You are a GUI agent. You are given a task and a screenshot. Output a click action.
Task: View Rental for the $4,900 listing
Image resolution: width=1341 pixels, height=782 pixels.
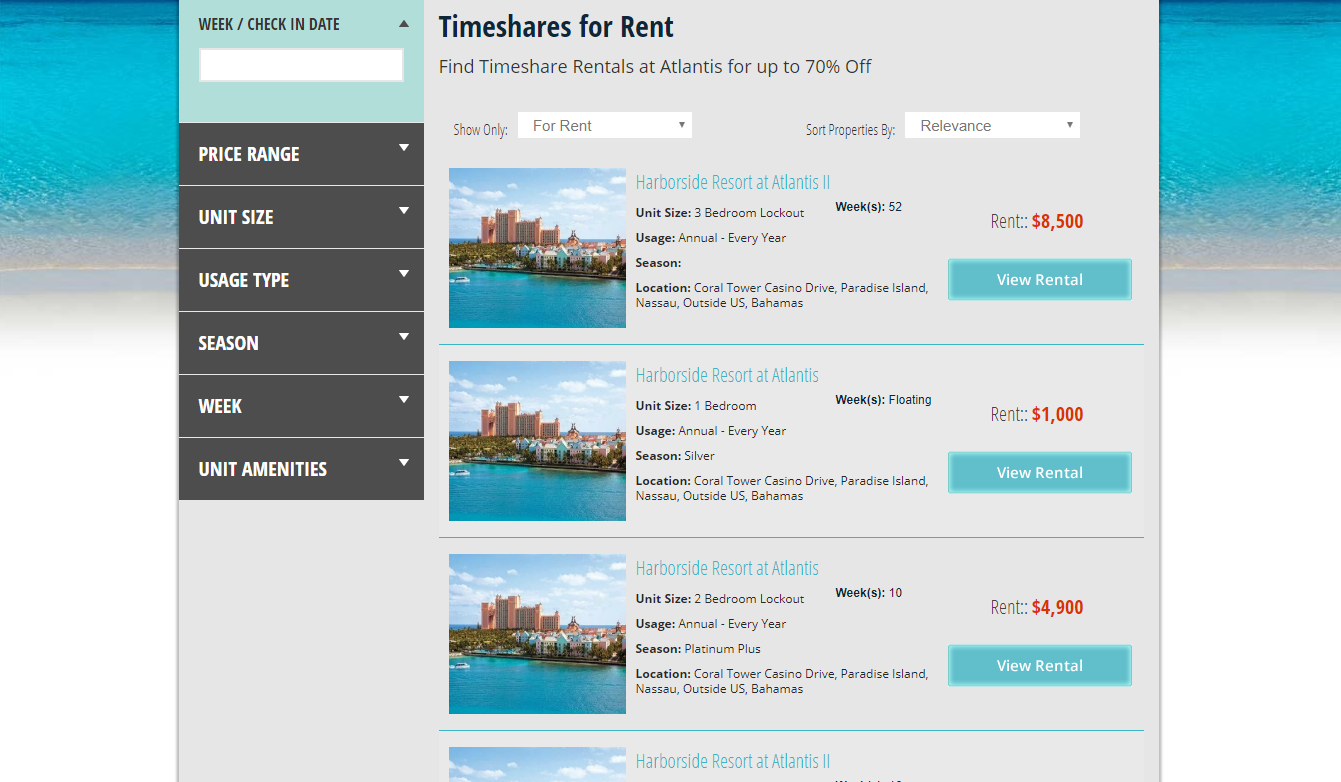pos(1040,666)
